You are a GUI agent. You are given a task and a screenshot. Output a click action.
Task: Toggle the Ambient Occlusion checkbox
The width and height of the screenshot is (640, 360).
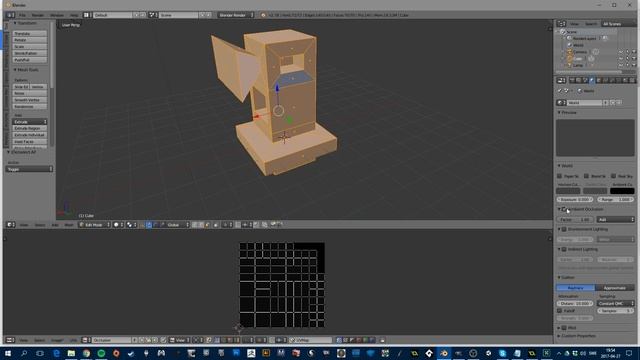coord(564,209)
